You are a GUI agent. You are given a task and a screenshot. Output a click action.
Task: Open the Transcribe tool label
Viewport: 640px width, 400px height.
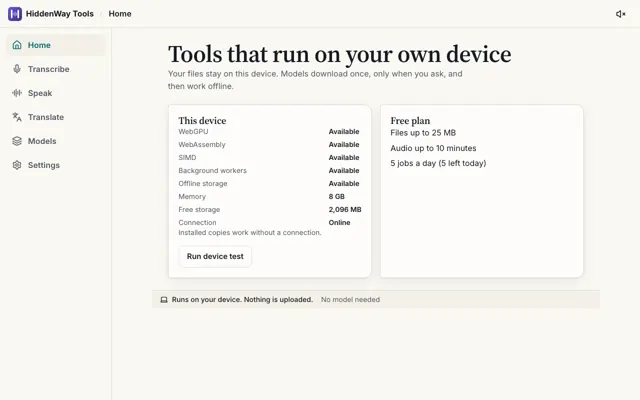tap(49, 69)
